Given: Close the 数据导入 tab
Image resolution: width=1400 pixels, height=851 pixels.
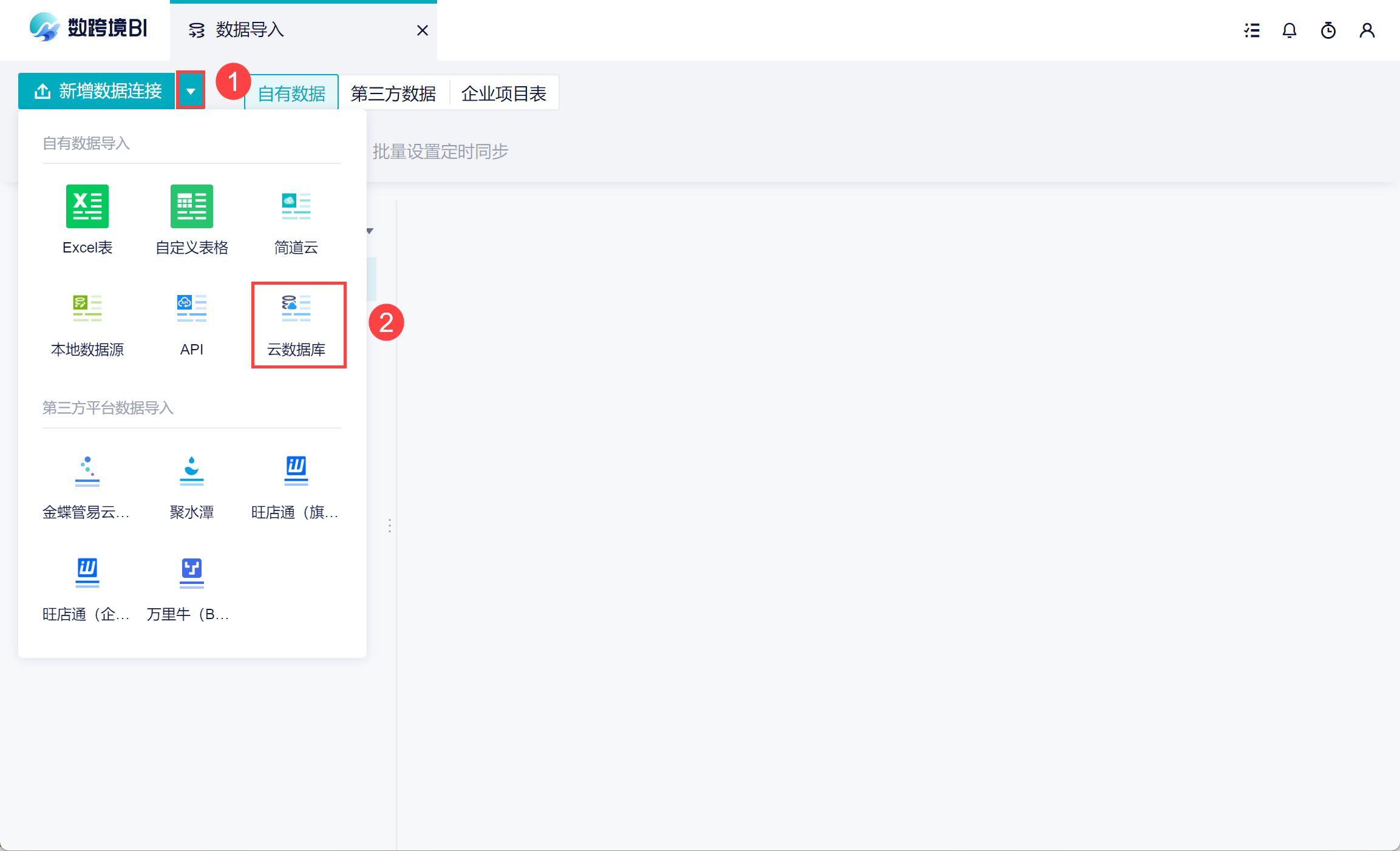Looking at the screenshot, I should coord(423,30).
